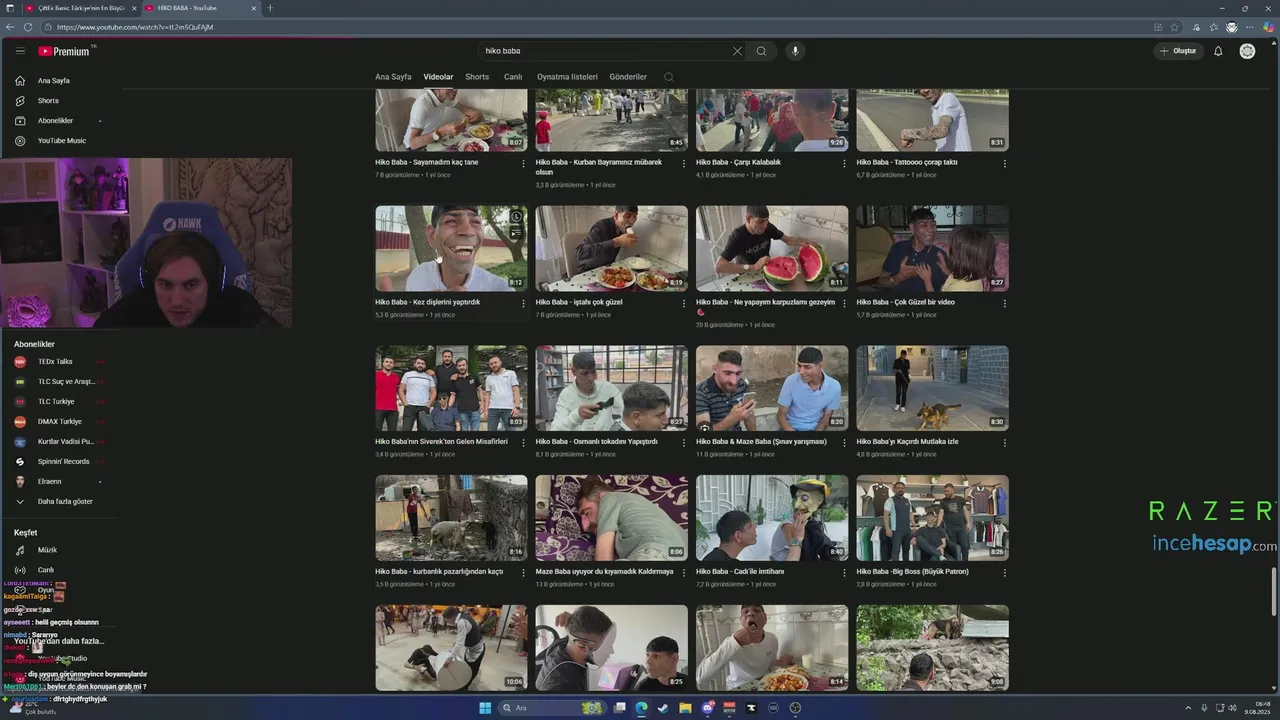This screenshot has height=720, width=1280.
Task: Open Siverek'ten Gelen Misafirleri video title
Action: [441, 441]
